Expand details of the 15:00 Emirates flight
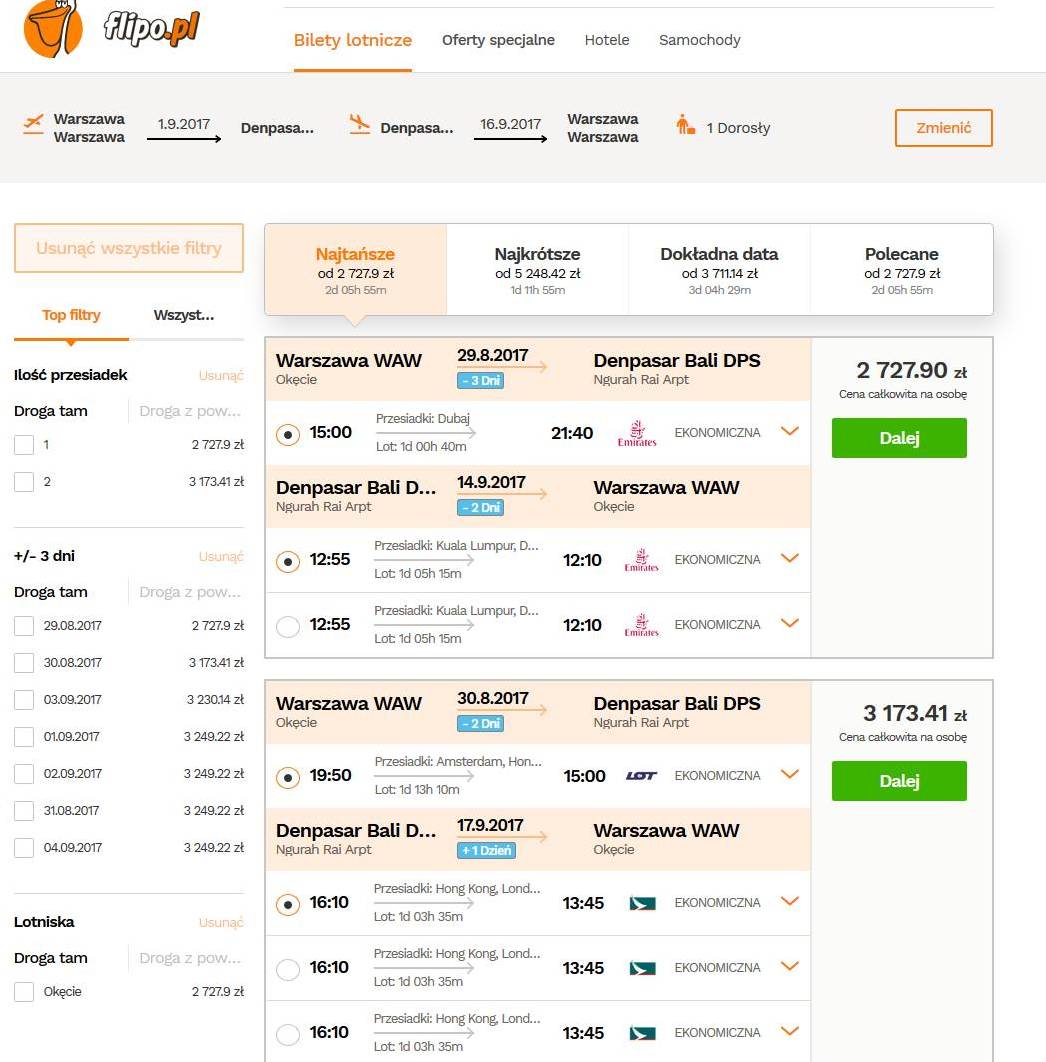 coord(790,431)
